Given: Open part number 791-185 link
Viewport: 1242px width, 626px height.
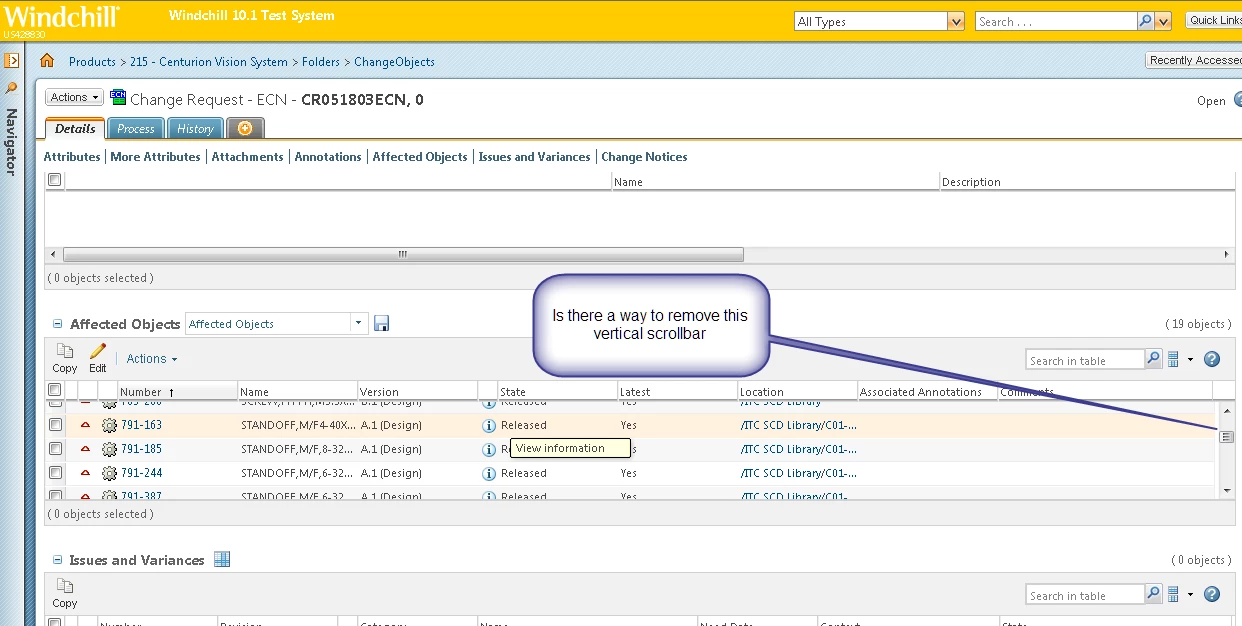Looking at the screenshot, I should pos(141,449).
